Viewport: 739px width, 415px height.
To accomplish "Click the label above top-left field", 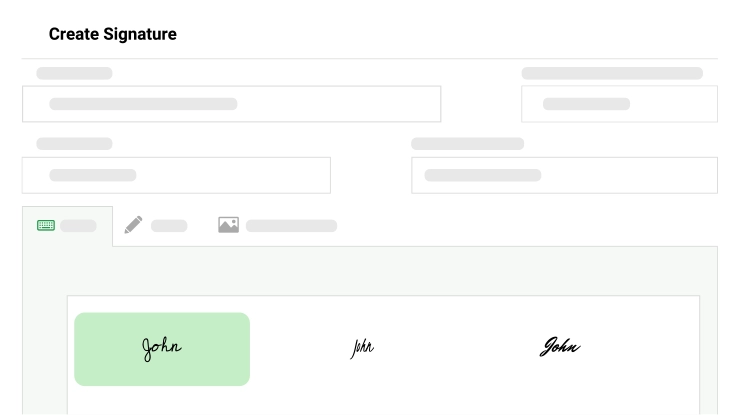I will point(74,73).
